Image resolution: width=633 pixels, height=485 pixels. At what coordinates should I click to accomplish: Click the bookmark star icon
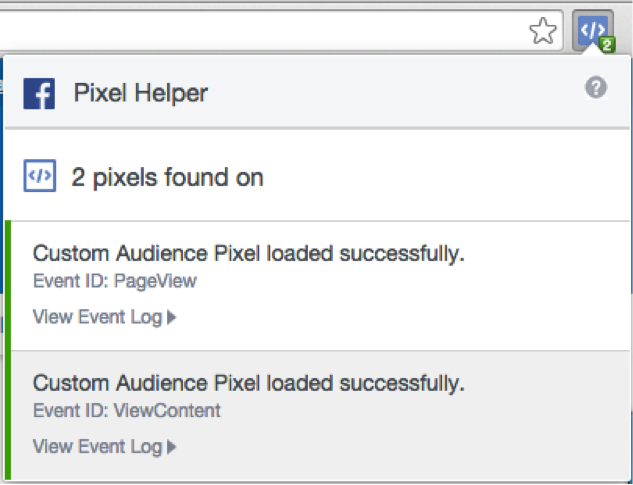coord(542,31)
